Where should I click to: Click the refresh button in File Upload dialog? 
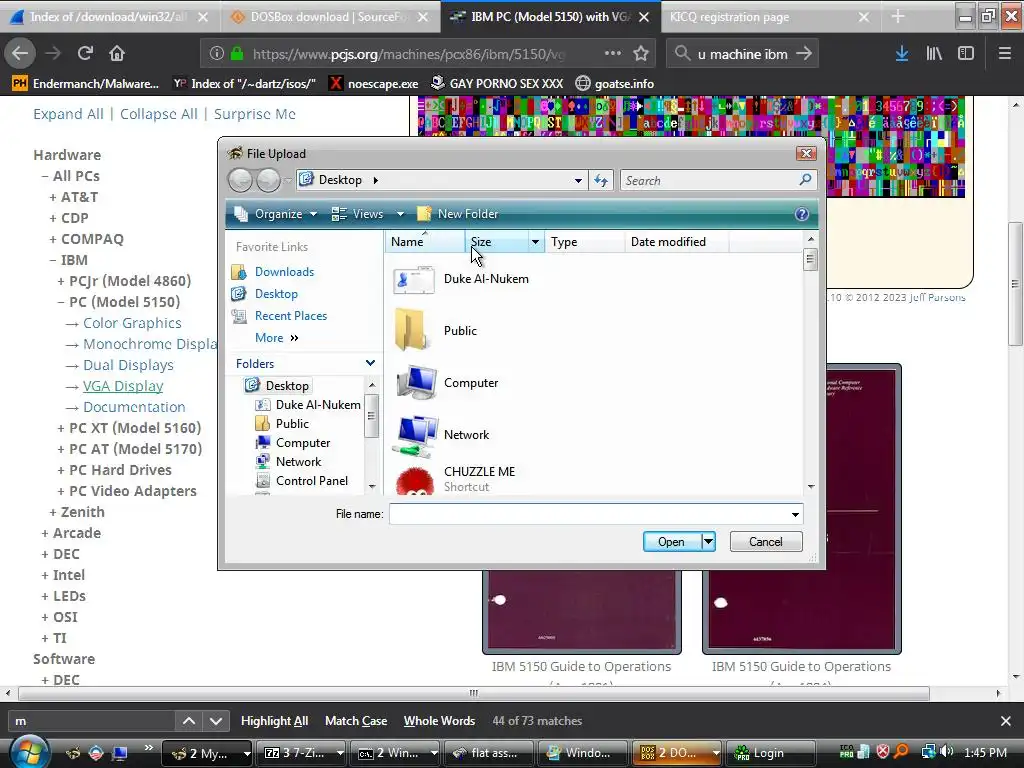(x=601, y=180)
